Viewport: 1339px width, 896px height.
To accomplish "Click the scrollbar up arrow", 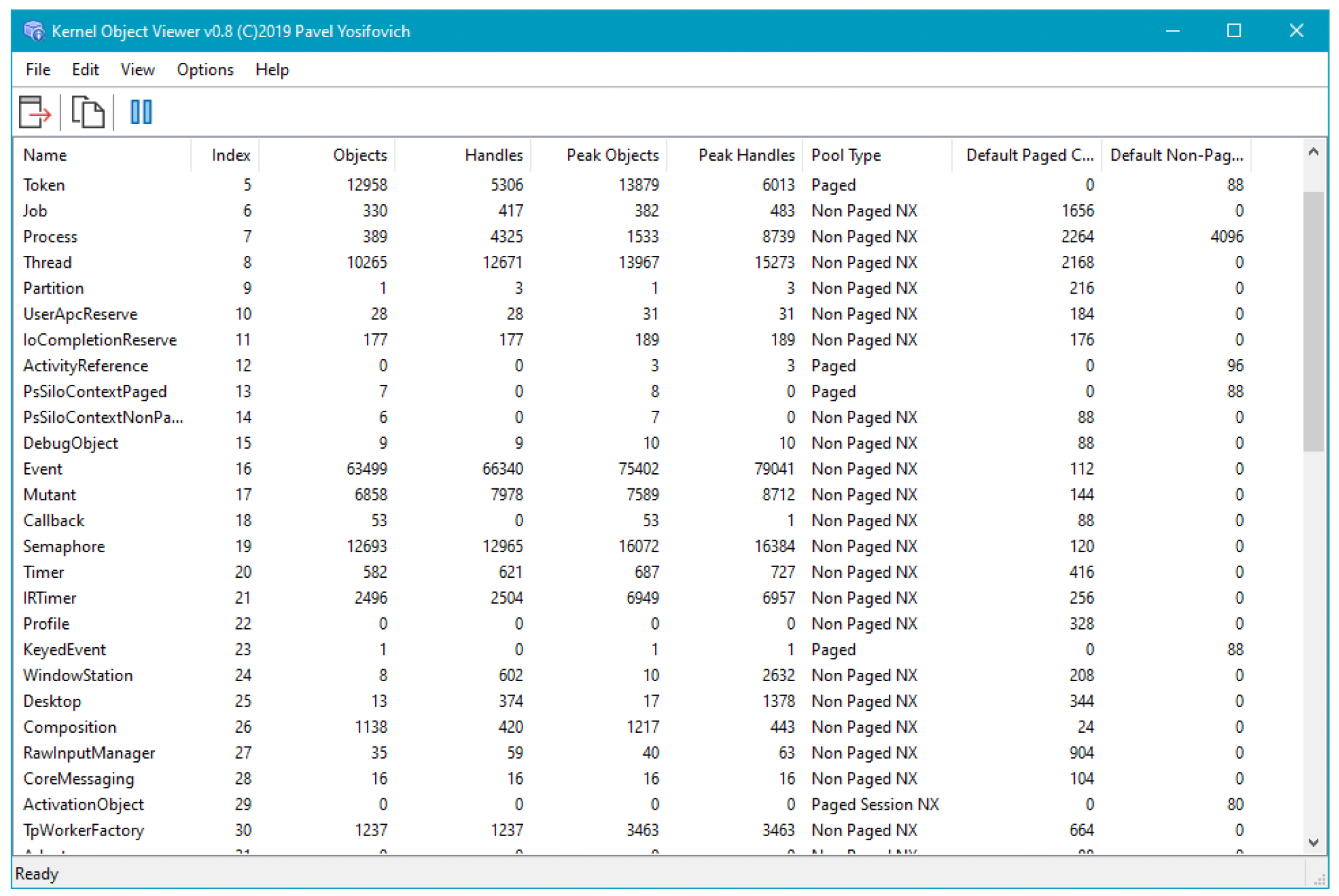I will coord(1314,152).
